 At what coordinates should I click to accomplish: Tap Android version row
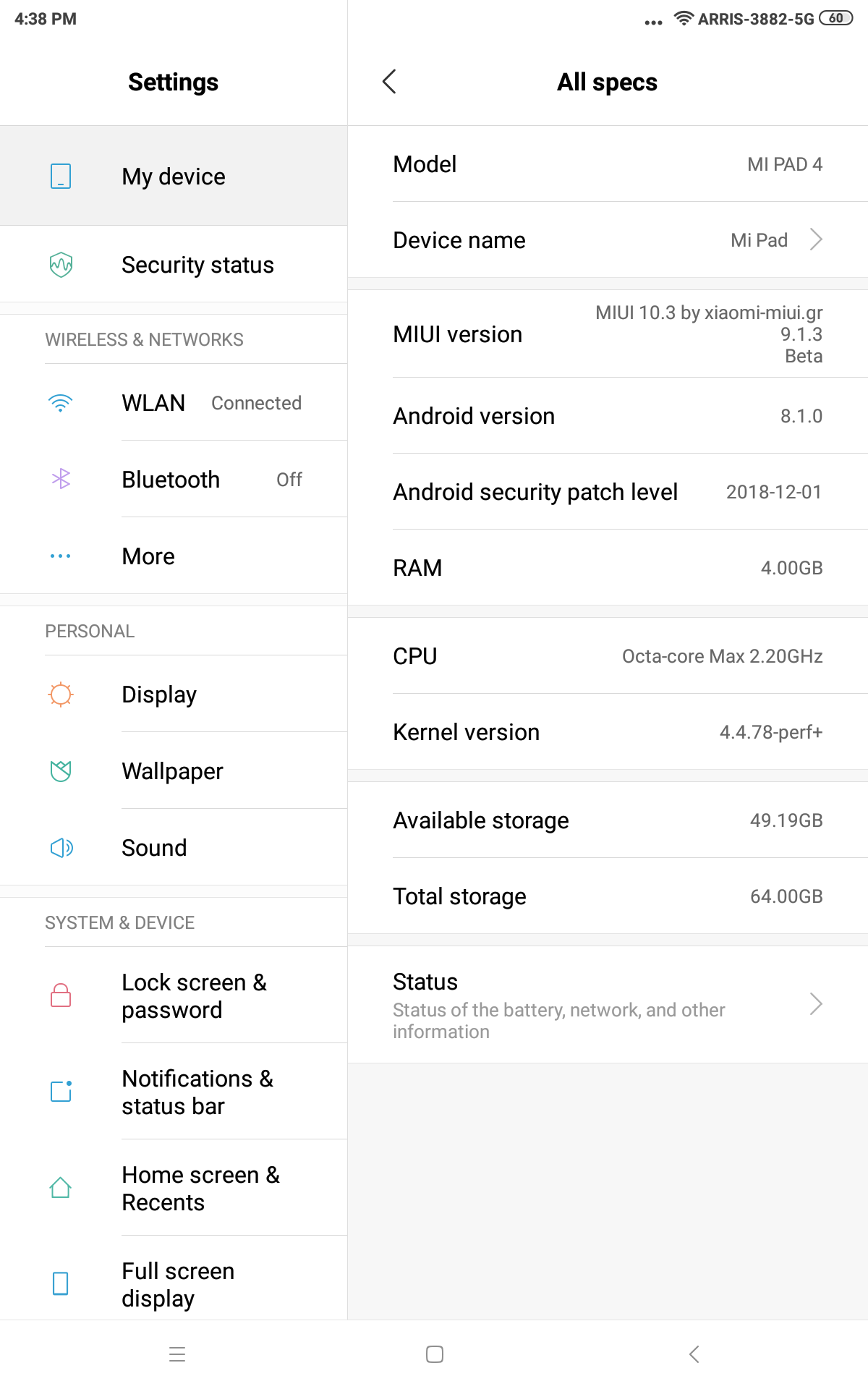(608, 416)
